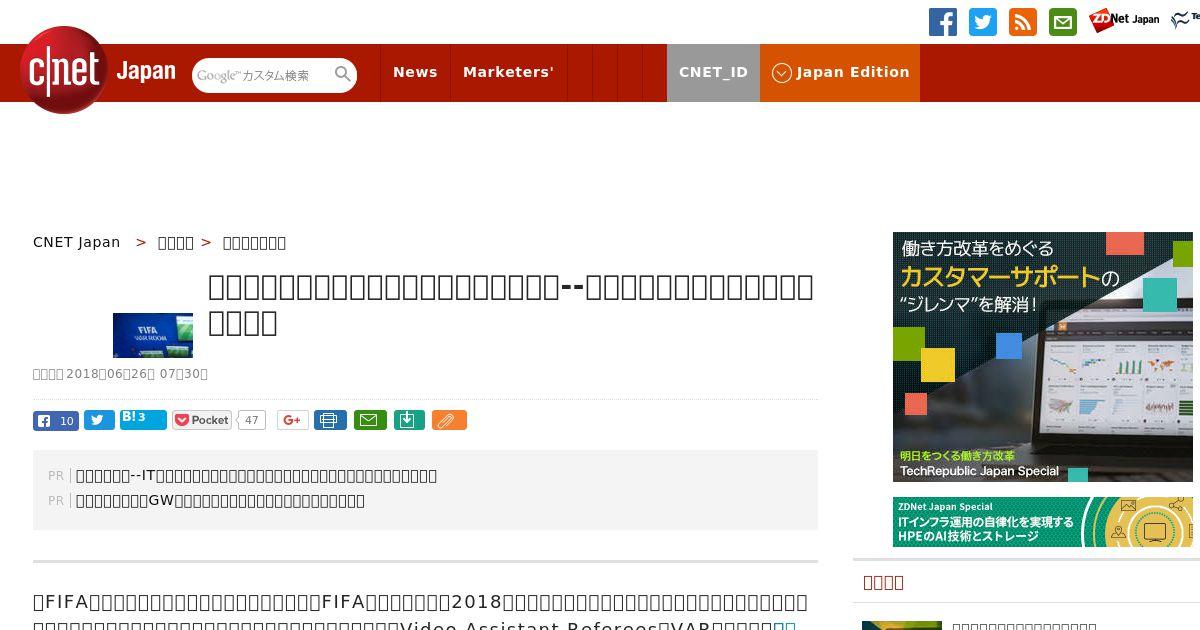Share article on Facebook (count 10)
The image size is (1200, 630).
point(56,420)
